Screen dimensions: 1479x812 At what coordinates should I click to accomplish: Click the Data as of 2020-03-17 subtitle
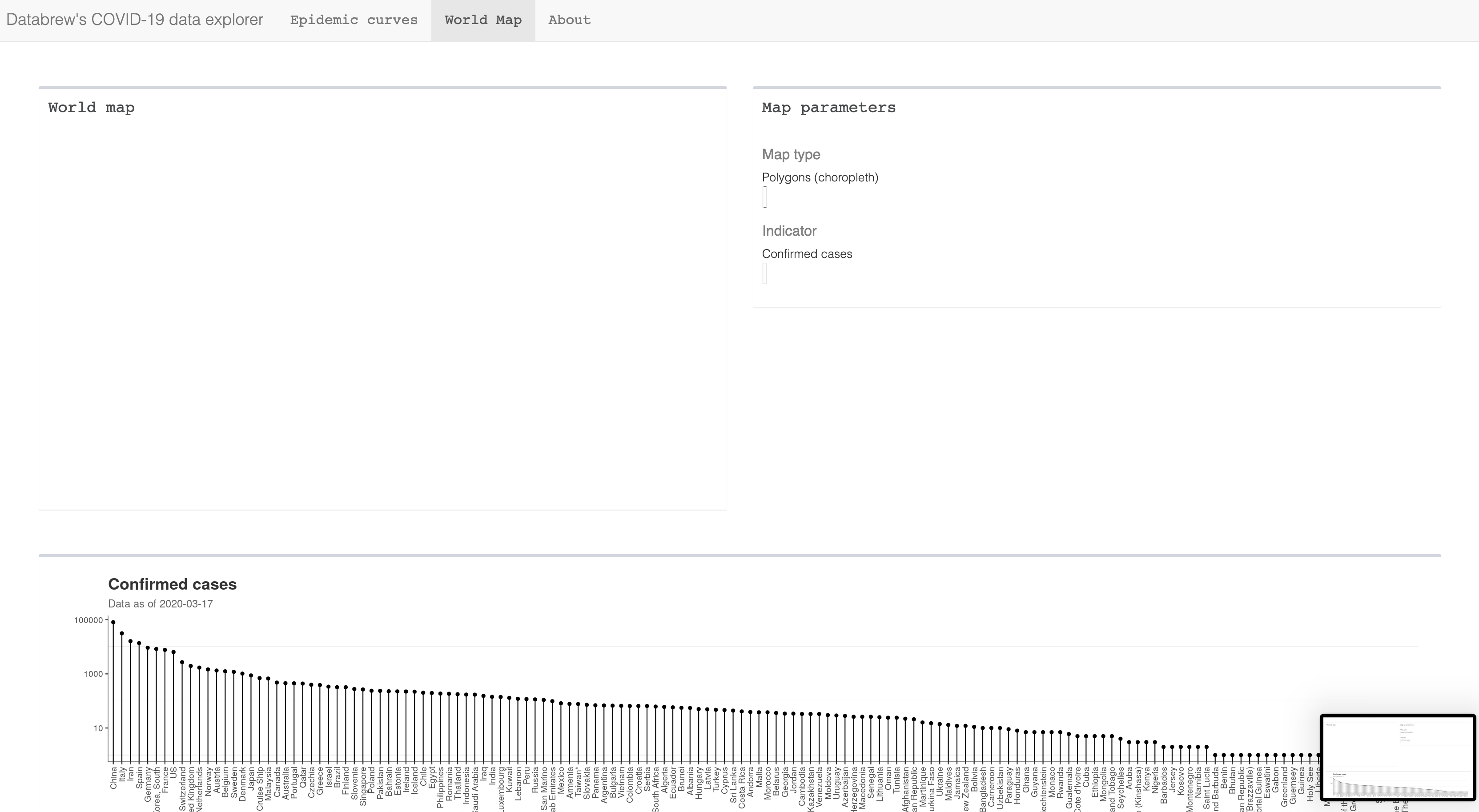point(160,604)
